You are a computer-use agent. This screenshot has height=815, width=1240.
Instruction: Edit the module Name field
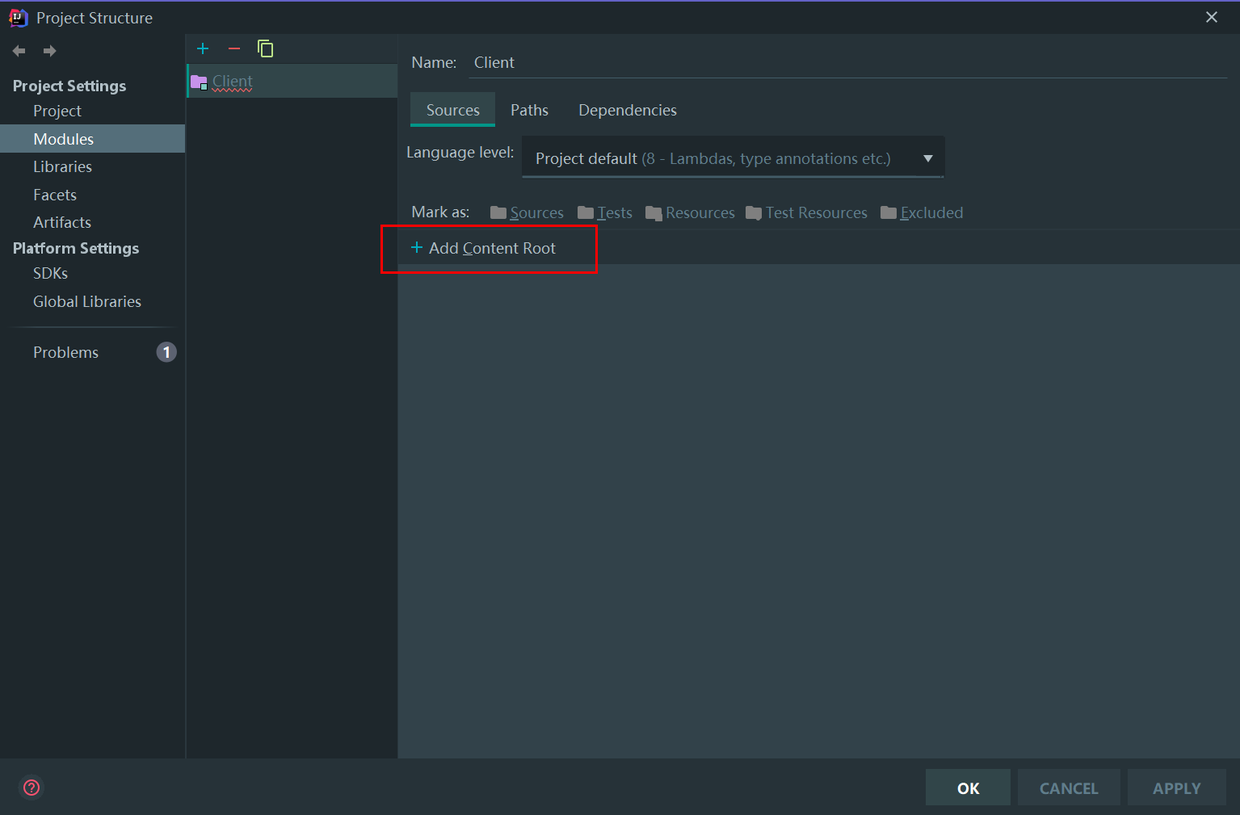[848, 62]
